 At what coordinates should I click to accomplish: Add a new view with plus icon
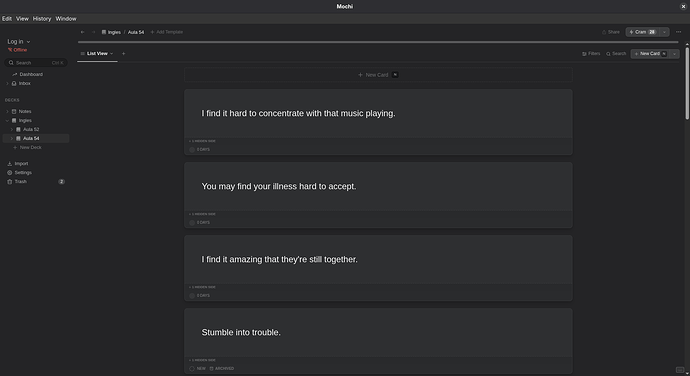pyautogui.click(x=124, y=54)
